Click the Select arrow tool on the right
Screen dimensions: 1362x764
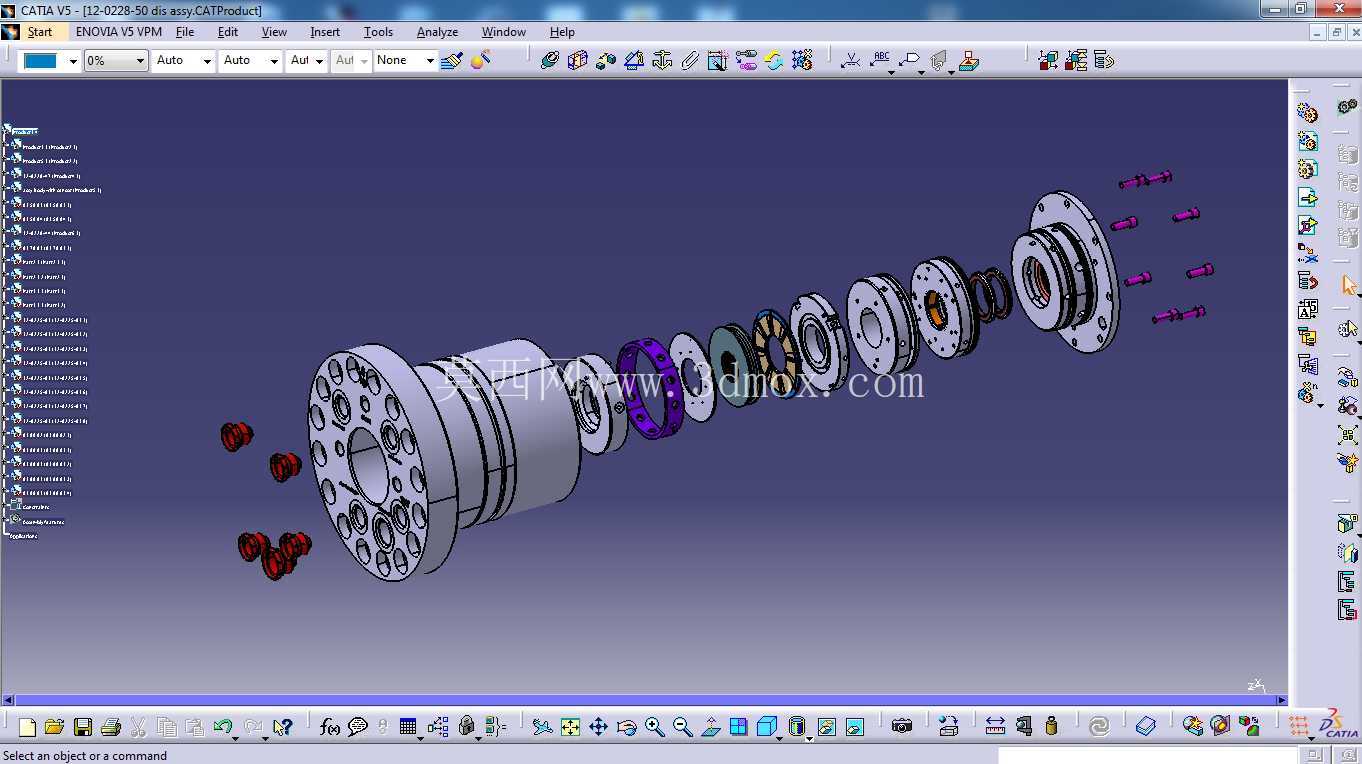point(1348,286)
